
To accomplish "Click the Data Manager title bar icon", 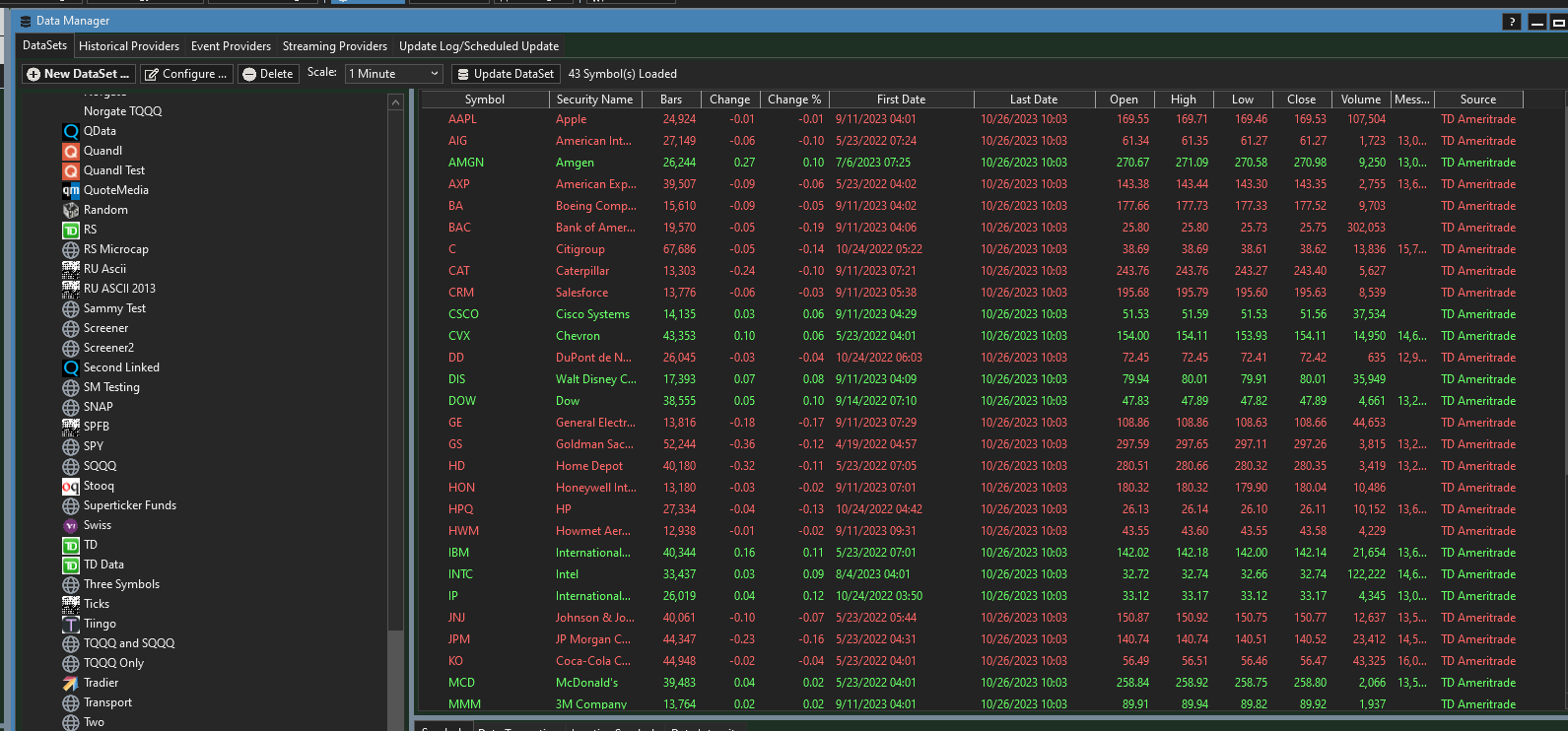I will (x=26, y=21).
